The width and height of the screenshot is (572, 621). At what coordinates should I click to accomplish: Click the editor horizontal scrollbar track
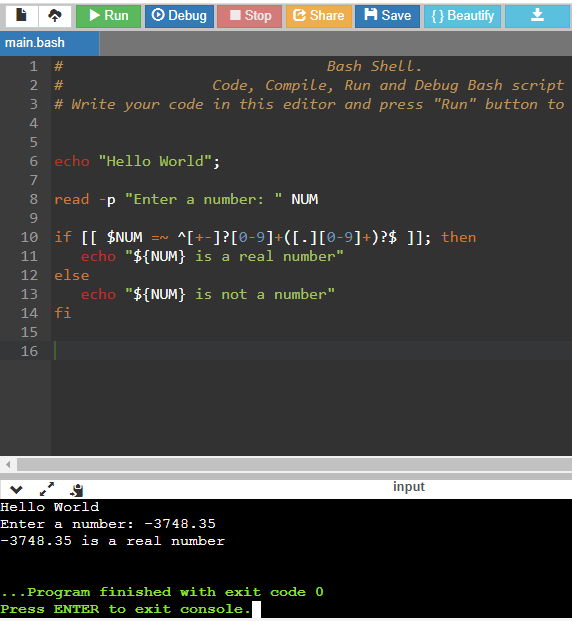294,464
